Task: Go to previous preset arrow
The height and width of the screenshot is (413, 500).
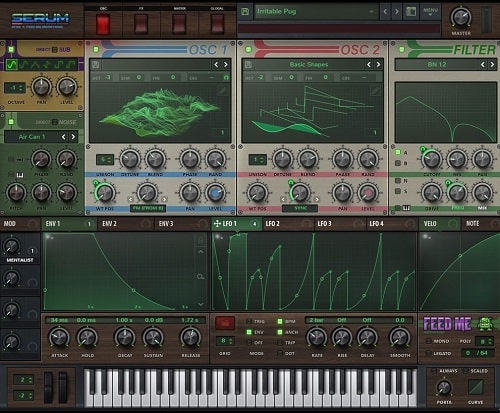Action: pyautogui.click(x=385, y=12)
